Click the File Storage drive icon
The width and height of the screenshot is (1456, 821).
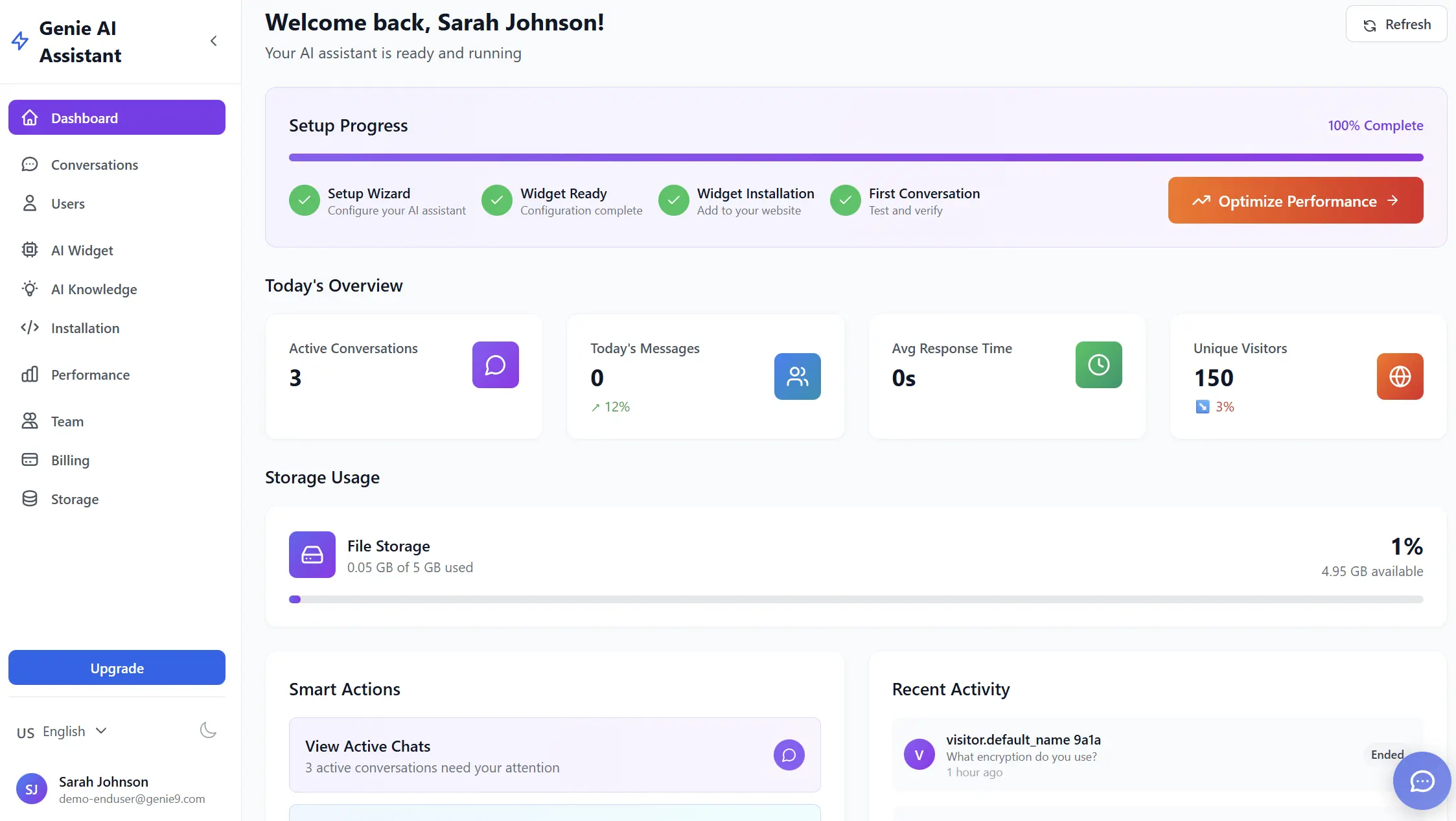click(312, 555)
